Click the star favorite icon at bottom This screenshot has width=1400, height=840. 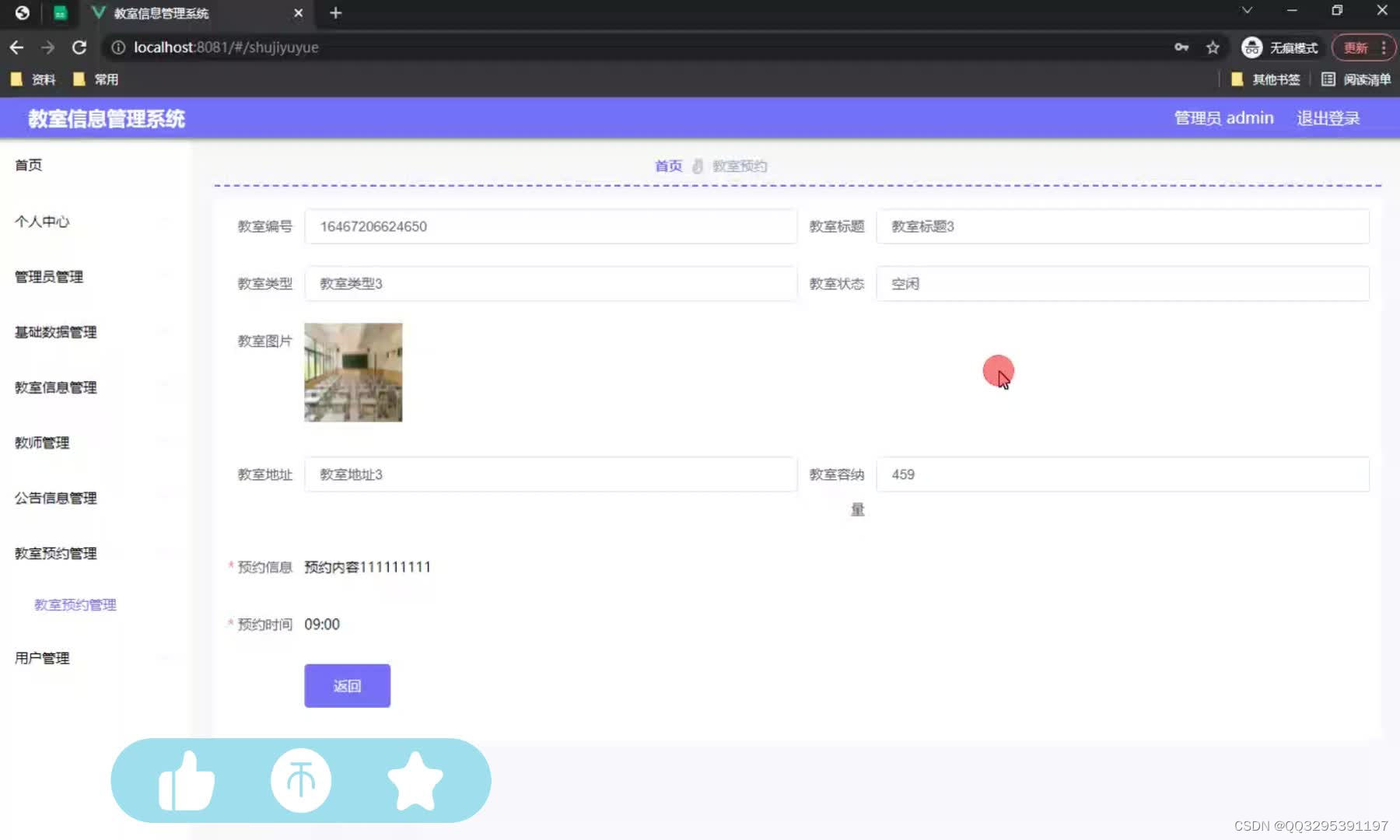415,780
